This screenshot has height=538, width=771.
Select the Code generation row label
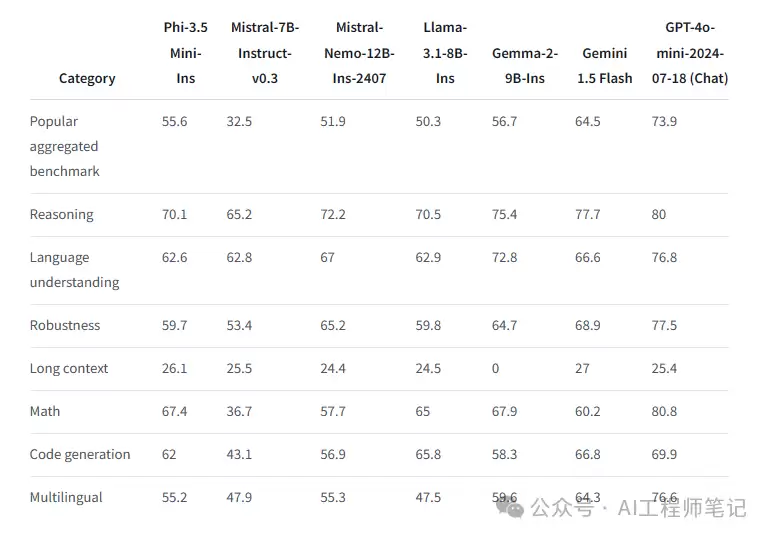[x=80, y=454]
